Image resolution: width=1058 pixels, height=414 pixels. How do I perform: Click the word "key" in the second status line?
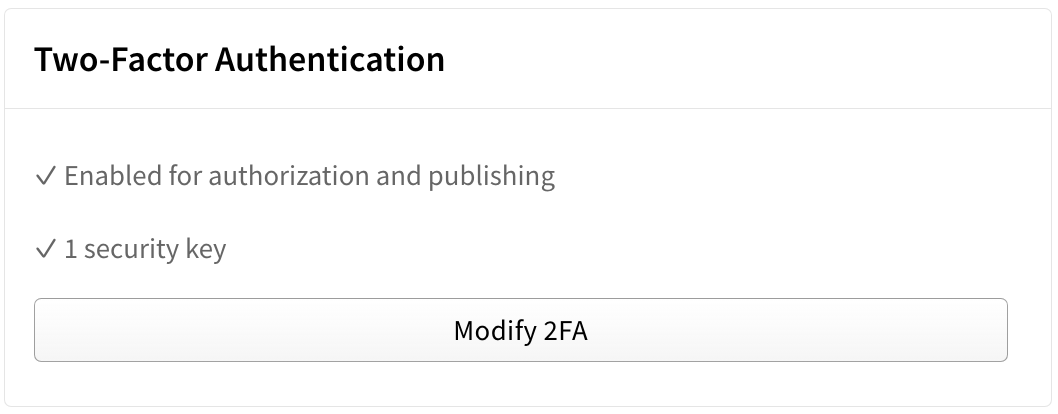tap(205, 250)
